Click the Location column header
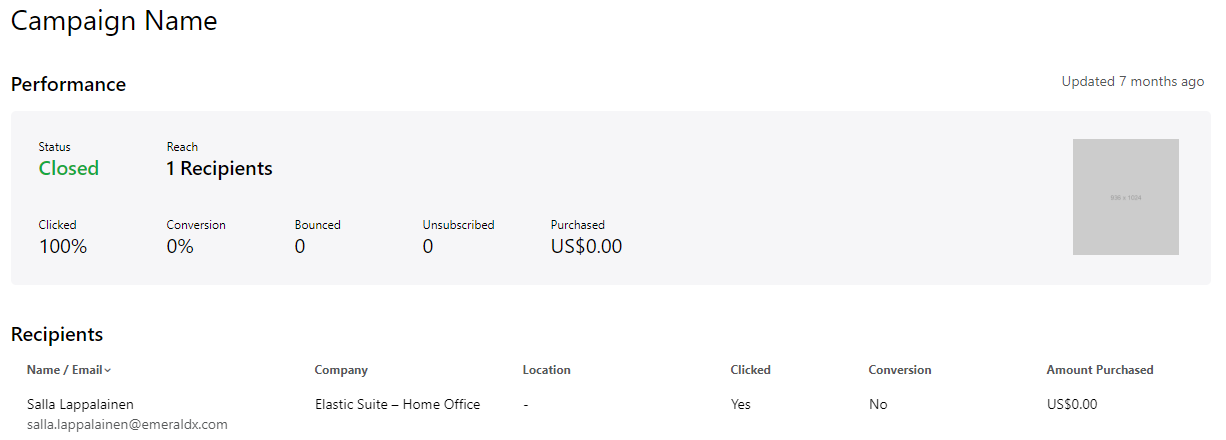This screenshot has height=440, width=1226. click(x=546, y=370)
